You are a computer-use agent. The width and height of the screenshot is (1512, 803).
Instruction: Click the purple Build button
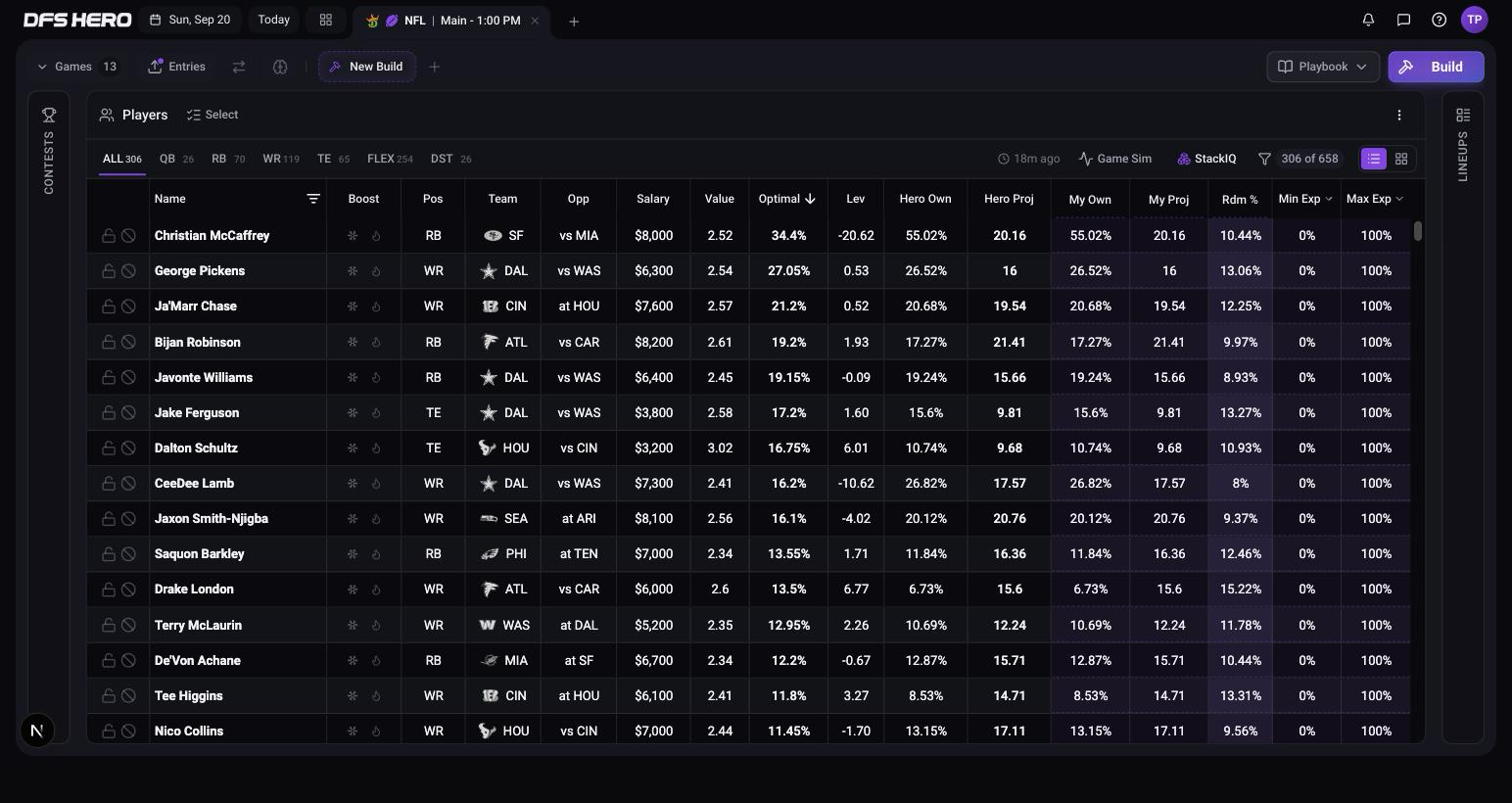tap(1436, 67)
